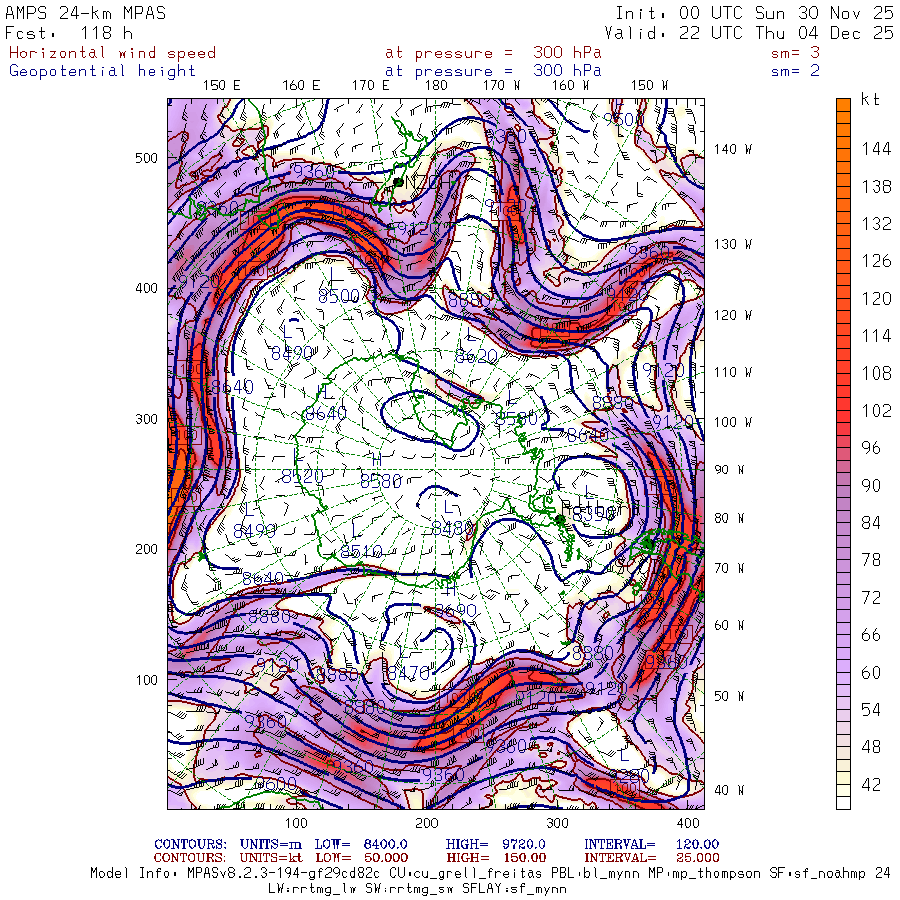The width and height of the screenshot is (900, 900).
Task: Click the 'Model Info: MPASv8.2.3' line
Action: pos(490,874)
